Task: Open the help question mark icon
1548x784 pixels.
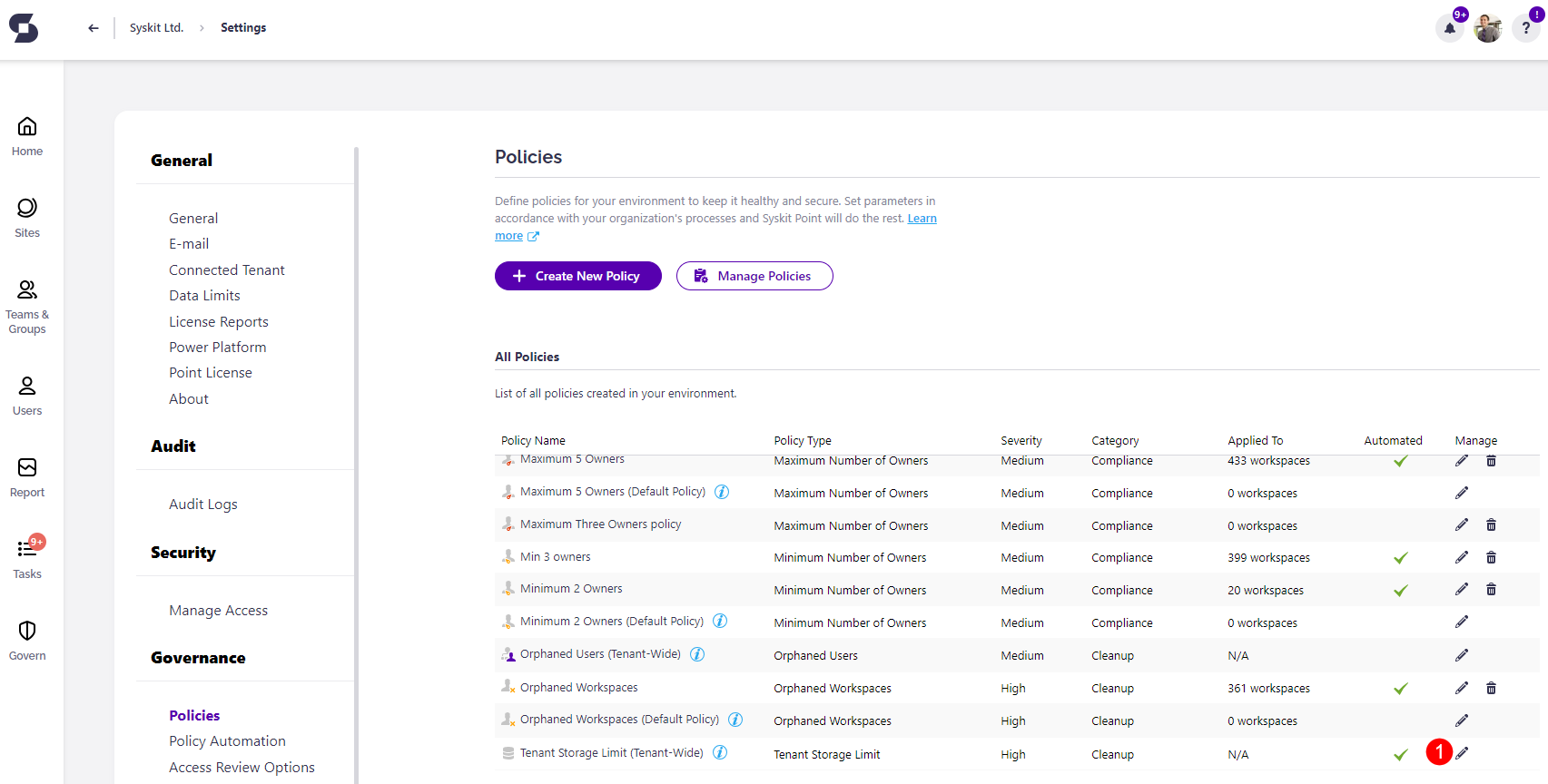Action: click(1526, 28)
